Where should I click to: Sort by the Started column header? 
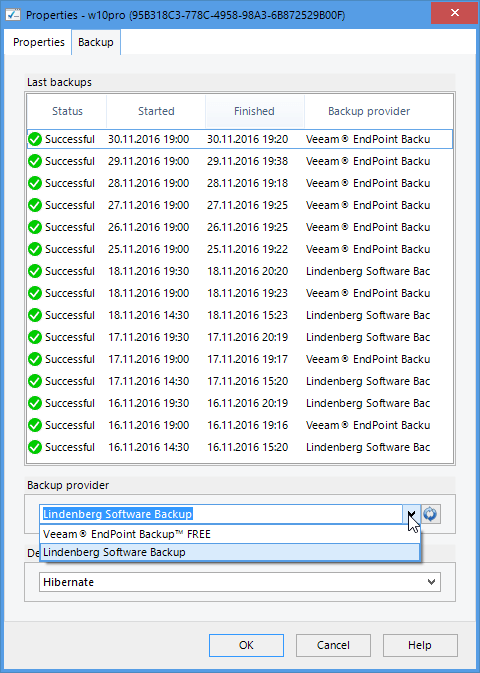pyautogui.click(x=156, y=111)
